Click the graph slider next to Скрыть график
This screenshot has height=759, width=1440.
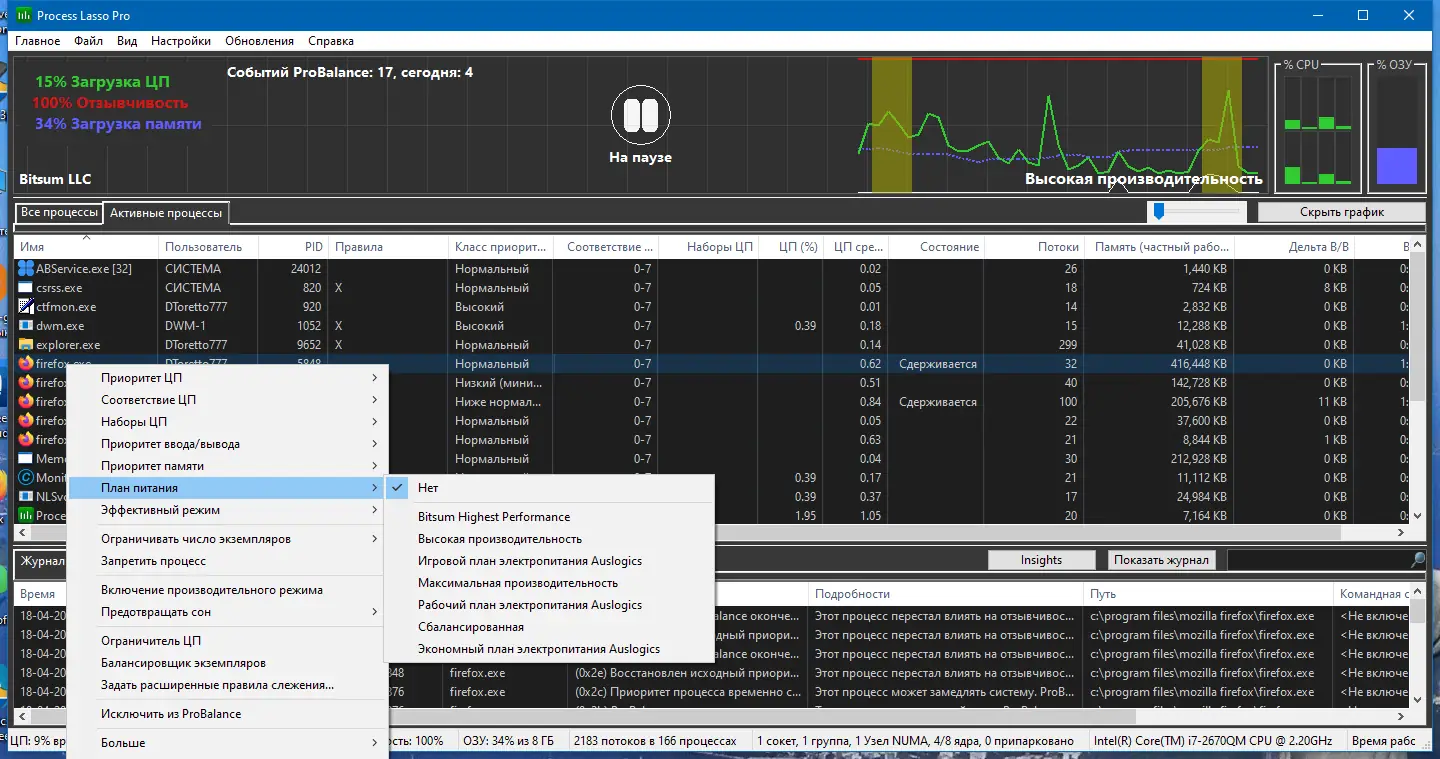click(1160, 211)
